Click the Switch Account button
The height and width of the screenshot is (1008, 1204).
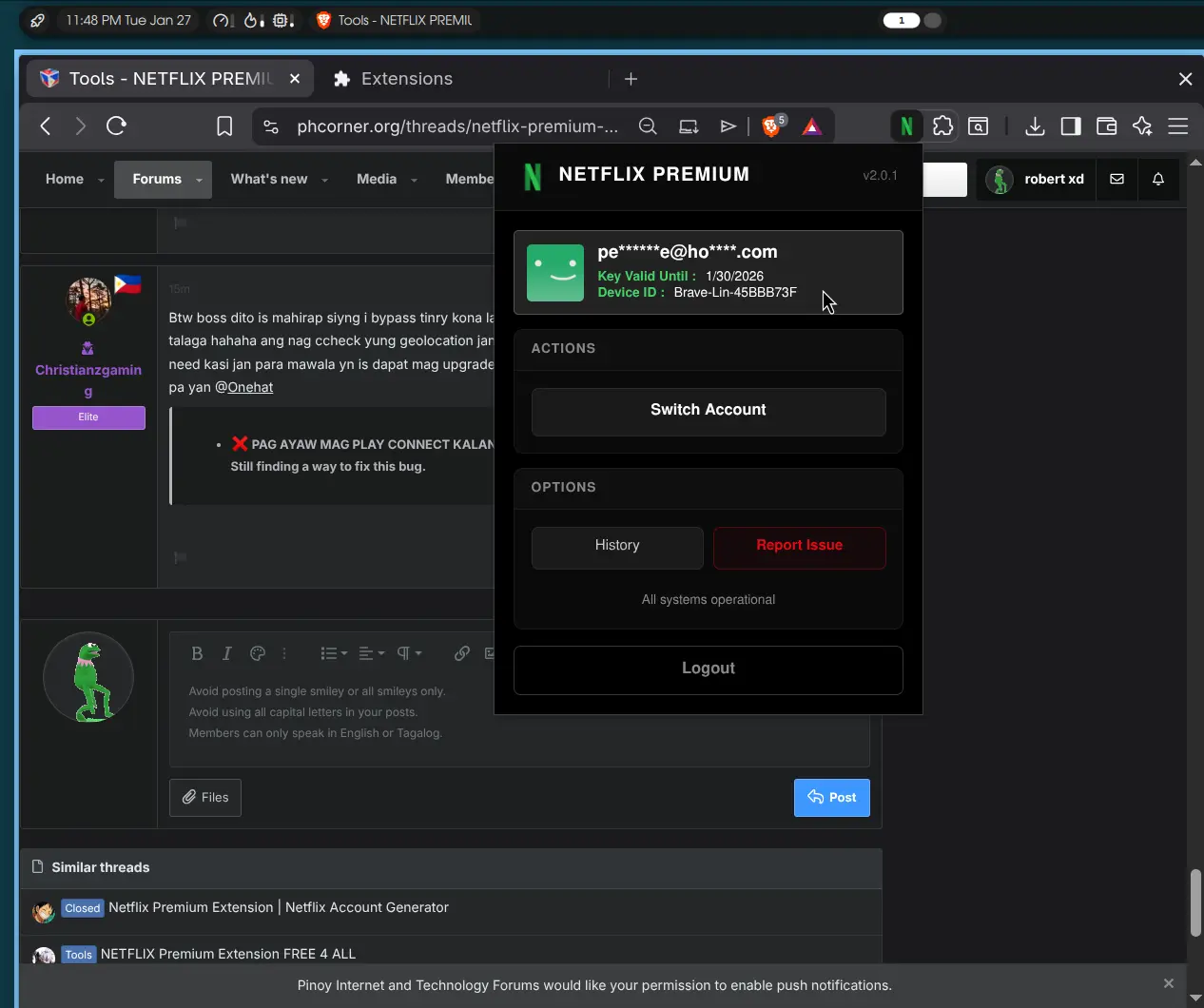tap(709, 411)
